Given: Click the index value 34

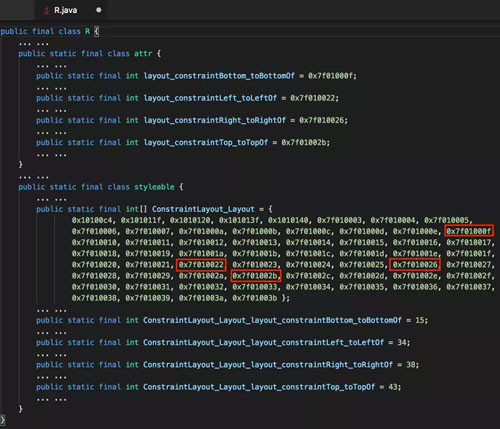Looking at the screenshot, I should 402,343.
